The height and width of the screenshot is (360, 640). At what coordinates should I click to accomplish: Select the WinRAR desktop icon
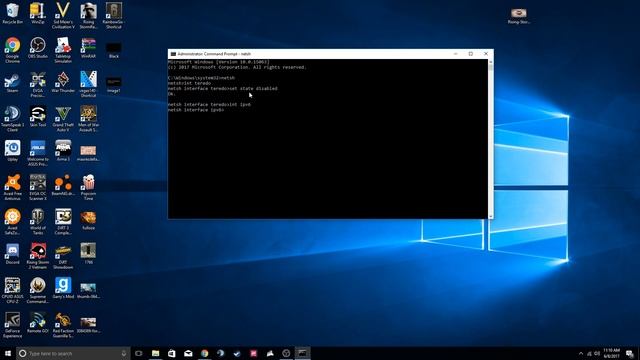tap(88, 48)
